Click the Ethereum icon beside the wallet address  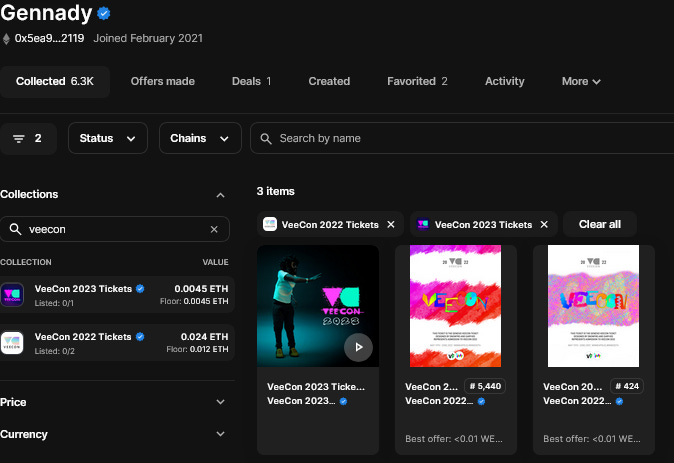[6, 39]
